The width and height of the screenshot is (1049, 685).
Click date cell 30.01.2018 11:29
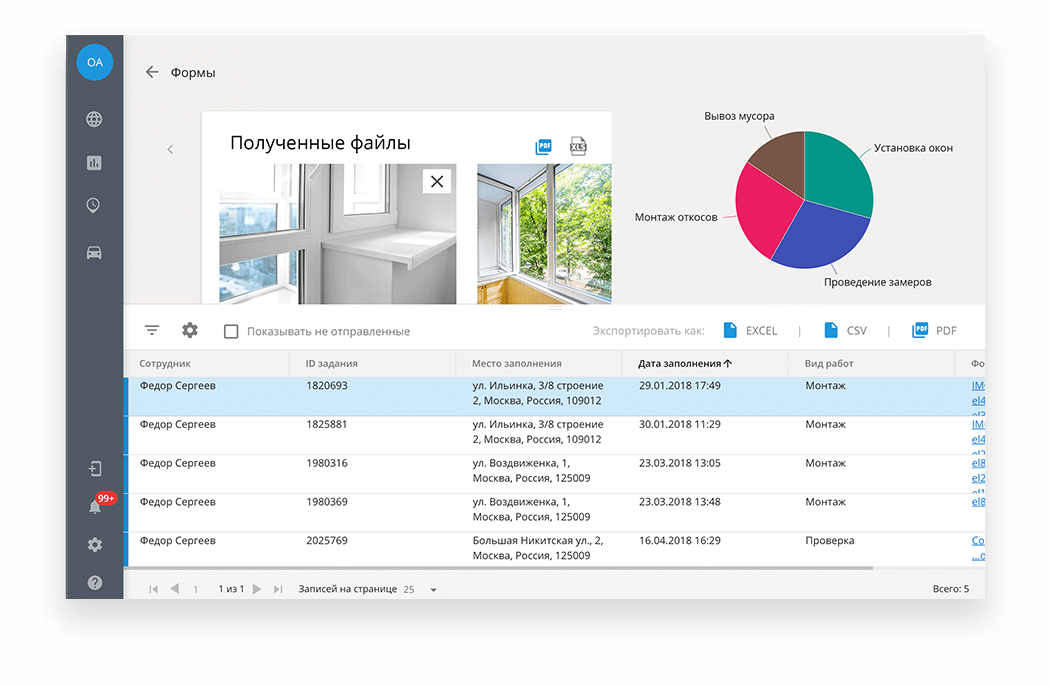tap(680, 424)
